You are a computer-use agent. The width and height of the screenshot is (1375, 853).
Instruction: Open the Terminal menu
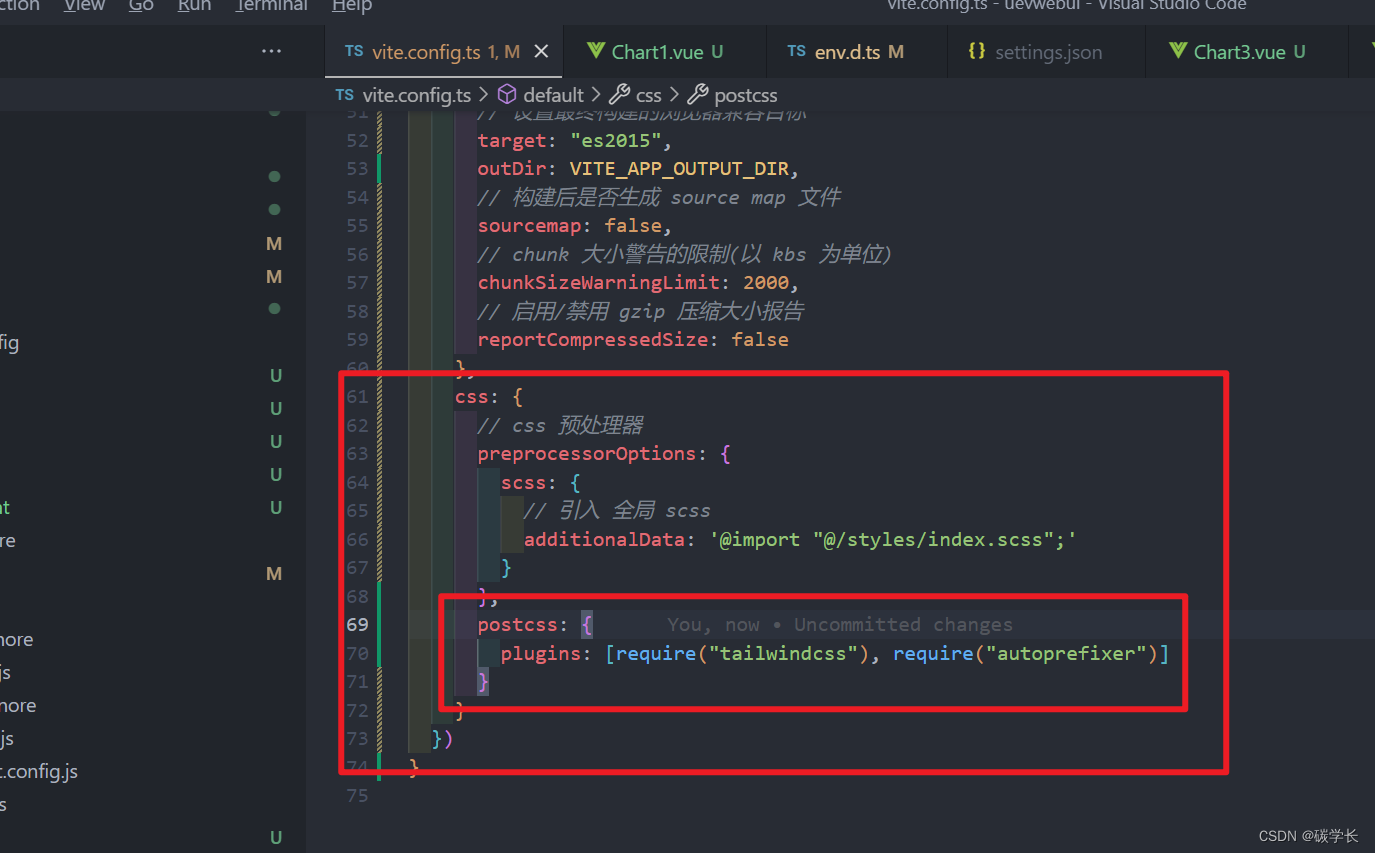pos(271,5)
